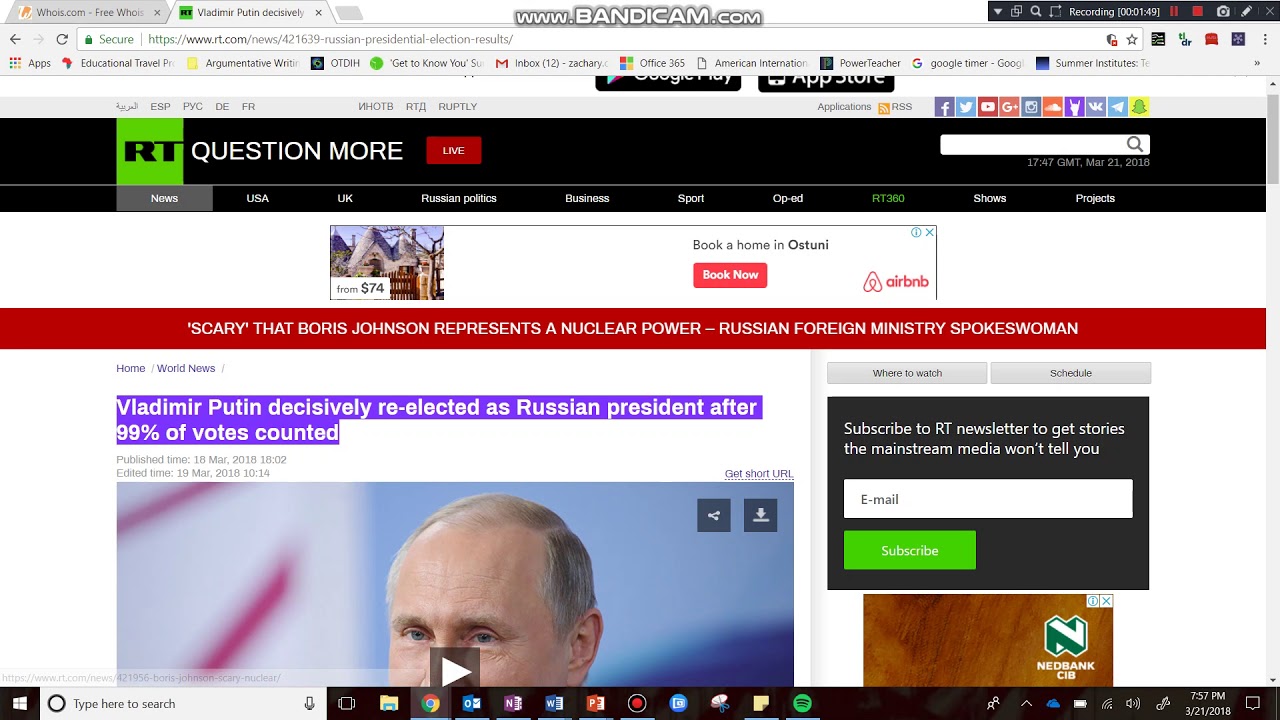Click the newsletter E-mail input field
1280x720 pixels.
pos(988,499)
